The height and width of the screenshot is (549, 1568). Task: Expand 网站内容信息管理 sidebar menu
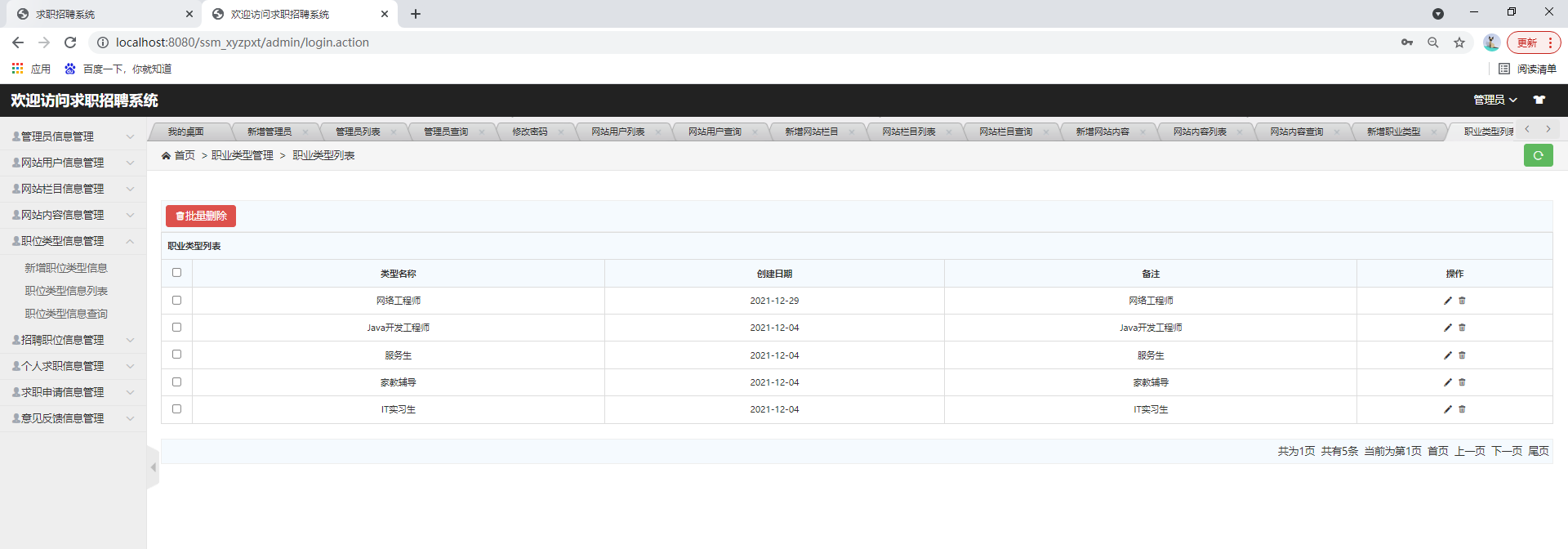click(x=73, y=215)
